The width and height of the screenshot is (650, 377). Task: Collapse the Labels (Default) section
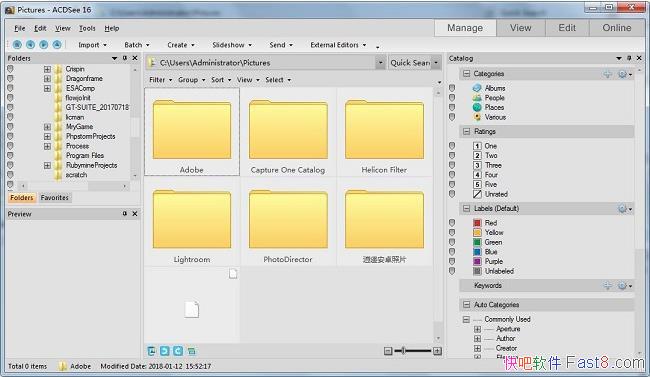click(466, 208)
